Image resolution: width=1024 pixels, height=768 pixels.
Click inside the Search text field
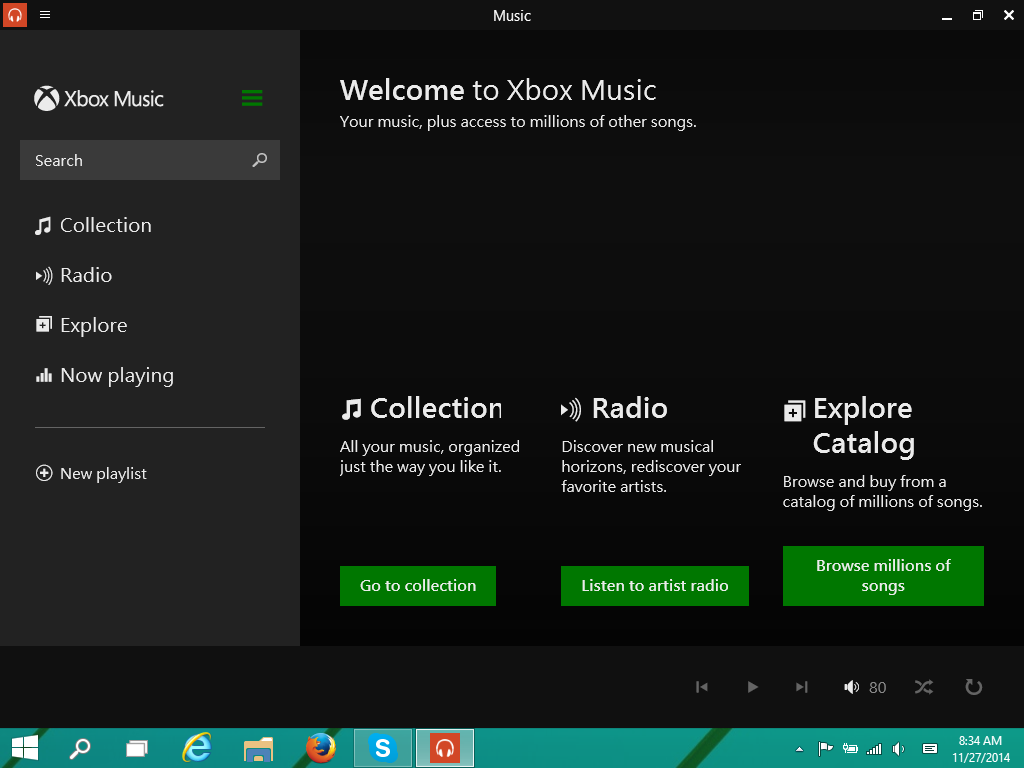150,160
